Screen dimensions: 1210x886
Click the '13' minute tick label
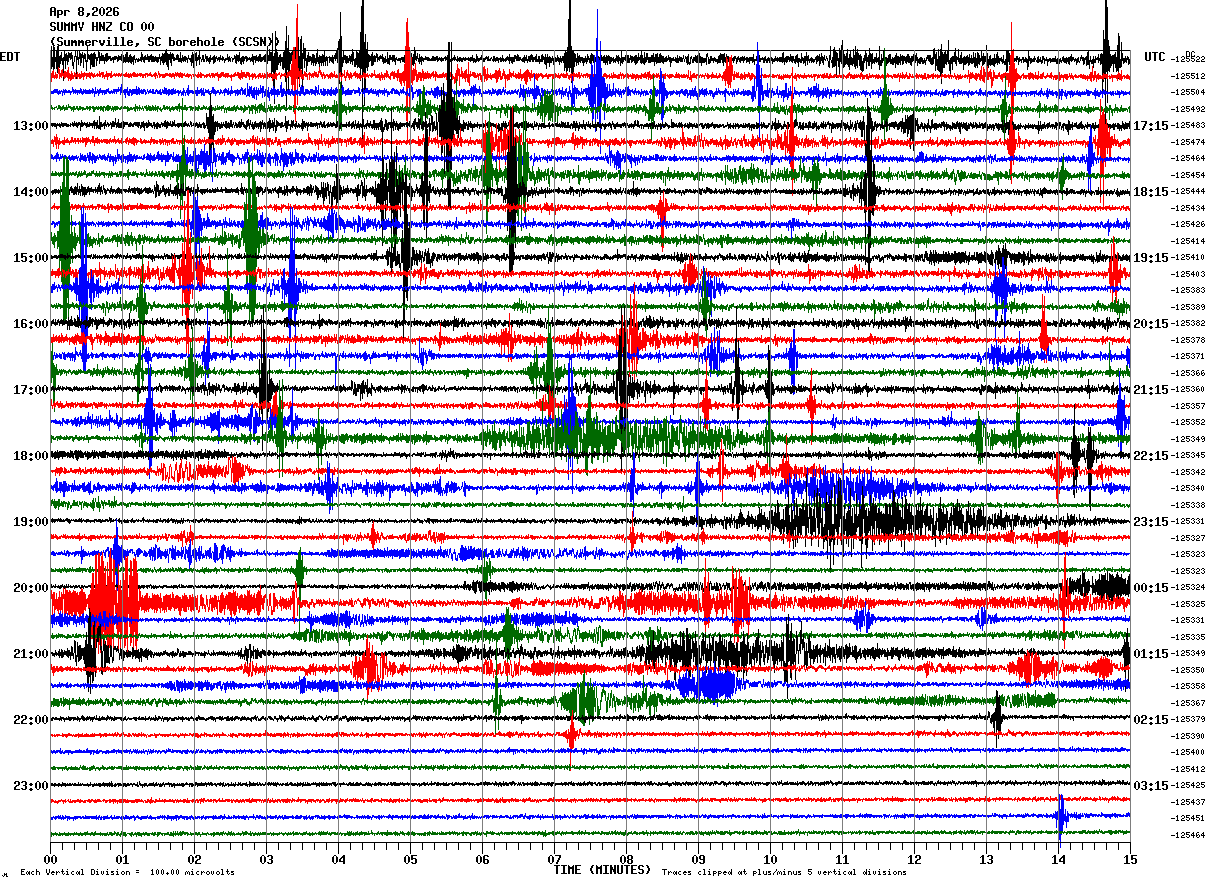click(x=986, y=860)
